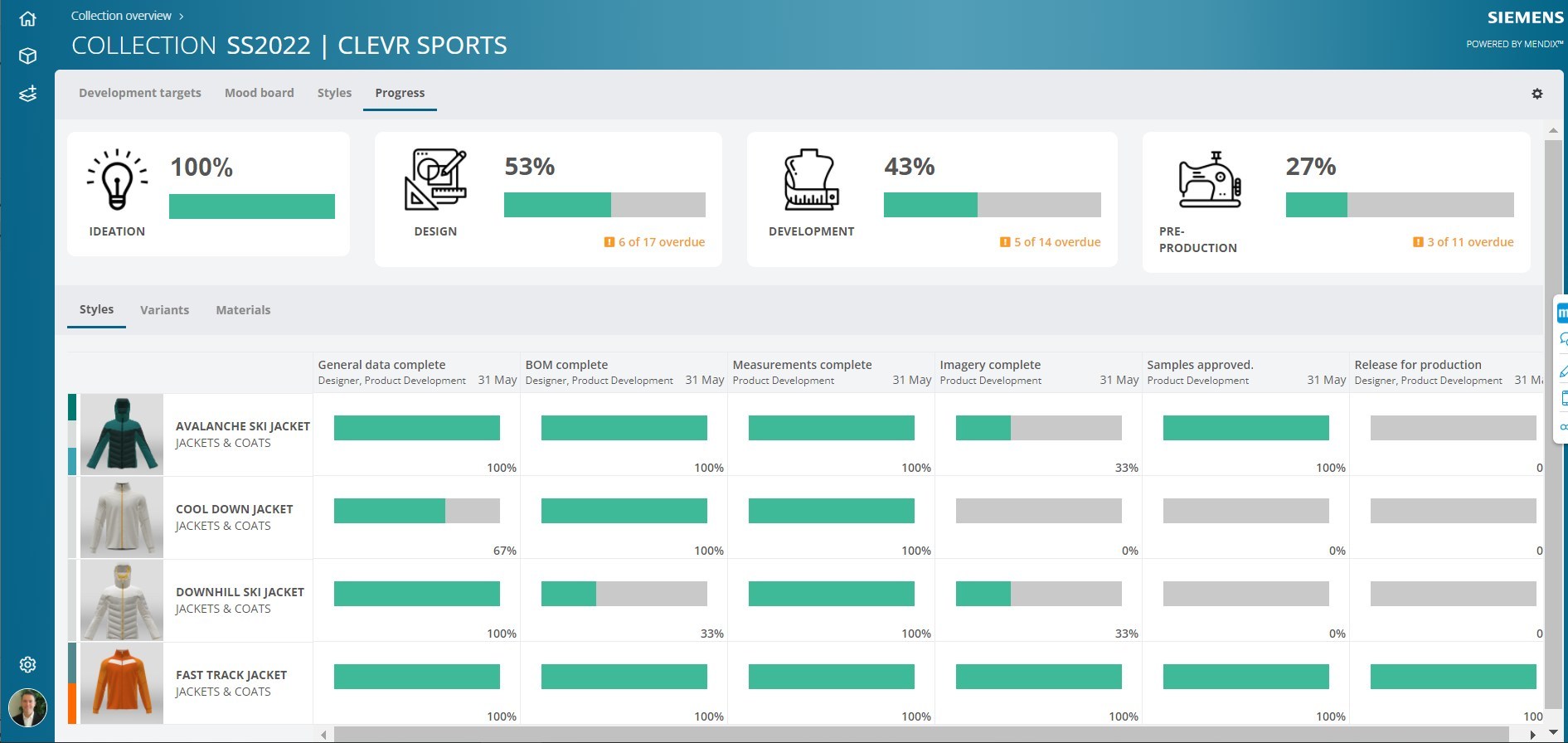
Task: Click the Pre-Production sewing machine icon
Action: pos(1210,180)
